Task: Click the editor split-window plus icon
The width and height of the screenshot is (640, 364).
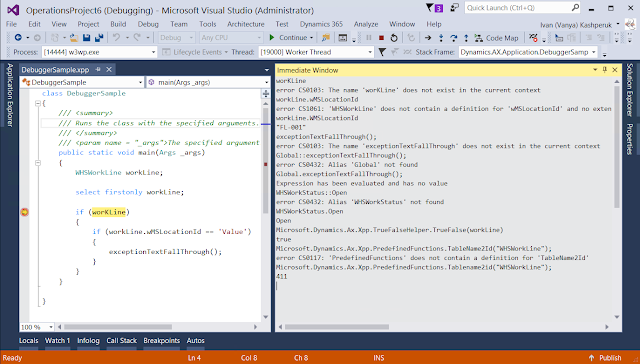Action: [266, 94]
